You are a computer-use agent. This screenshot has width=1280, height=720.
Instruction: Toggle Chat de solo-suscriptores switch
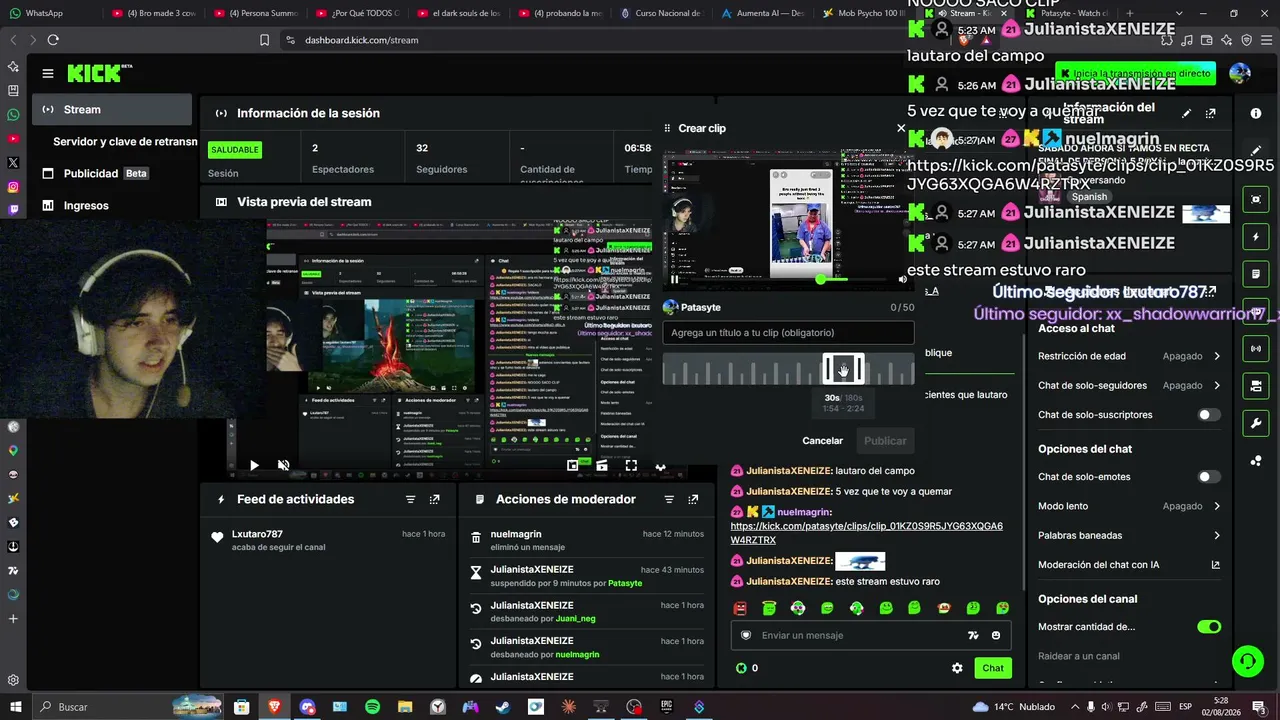click(1209, 415)
